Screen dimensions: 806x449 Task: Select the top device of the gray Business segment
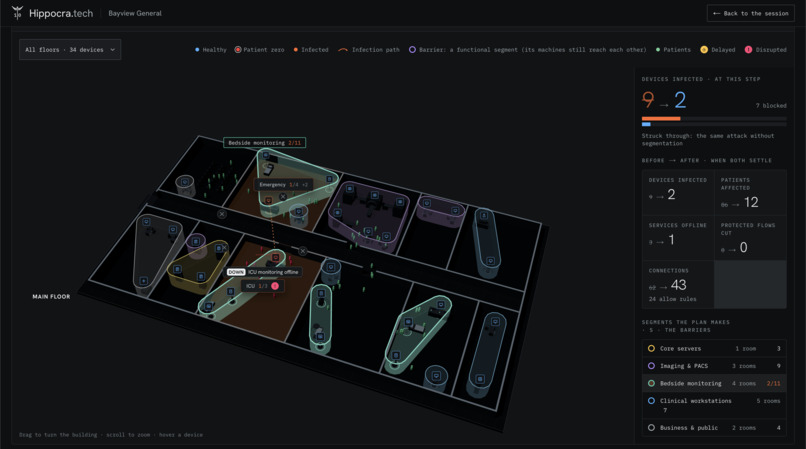coord(146,222)
